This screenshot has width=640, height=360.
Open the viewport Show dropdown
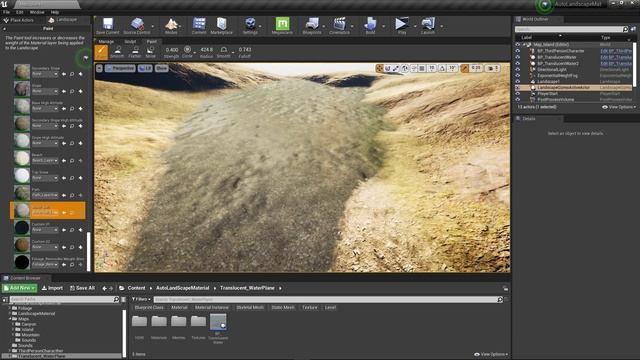click(x=162, y=68)
